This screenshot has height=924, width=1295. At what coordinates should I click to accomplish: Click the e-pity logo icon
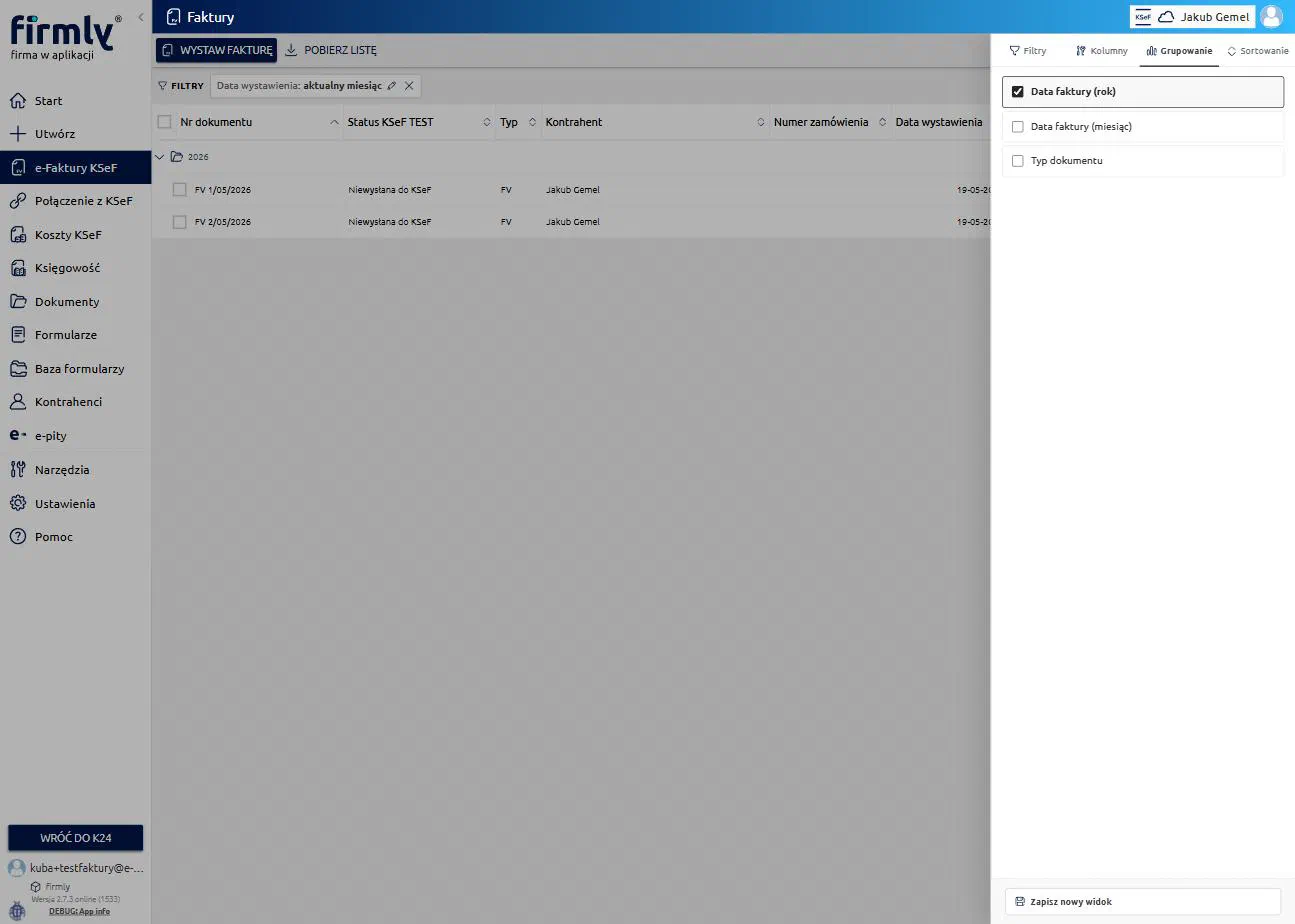[17, 436]
